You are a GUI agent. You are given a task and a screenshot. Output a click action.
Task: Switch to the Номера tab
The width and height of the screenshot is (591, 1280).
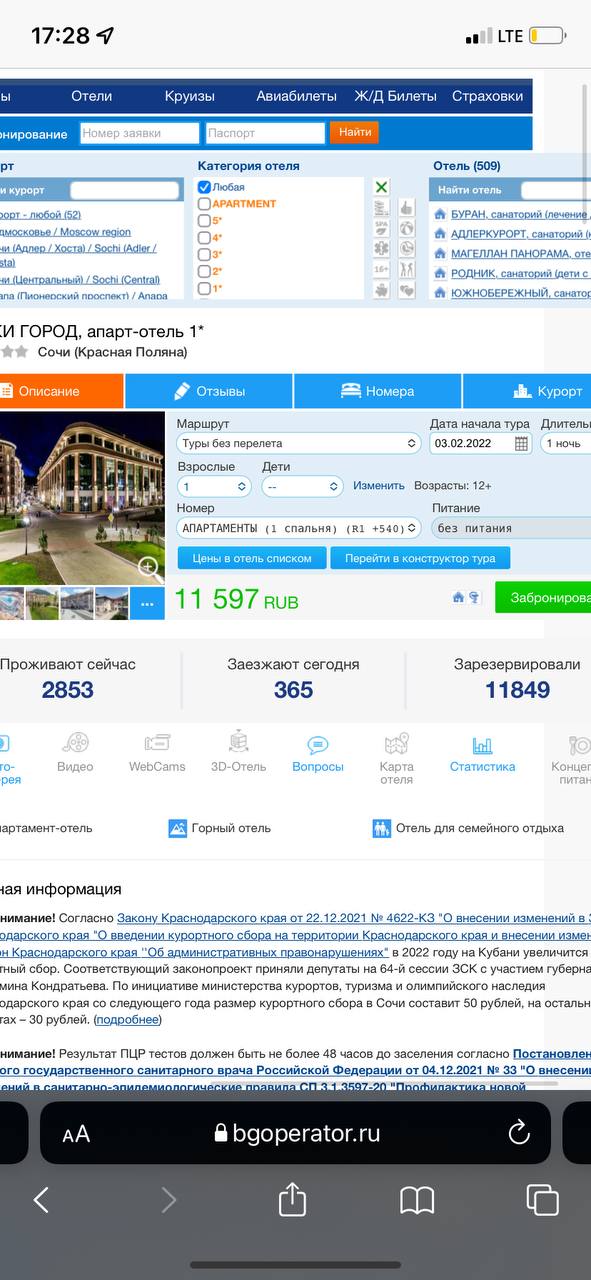[x=378, y=391]
